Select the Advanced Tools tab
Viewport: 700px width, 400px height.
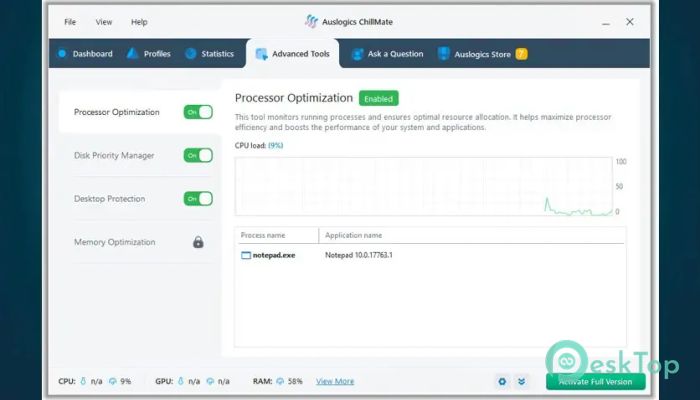click(292, 54)
